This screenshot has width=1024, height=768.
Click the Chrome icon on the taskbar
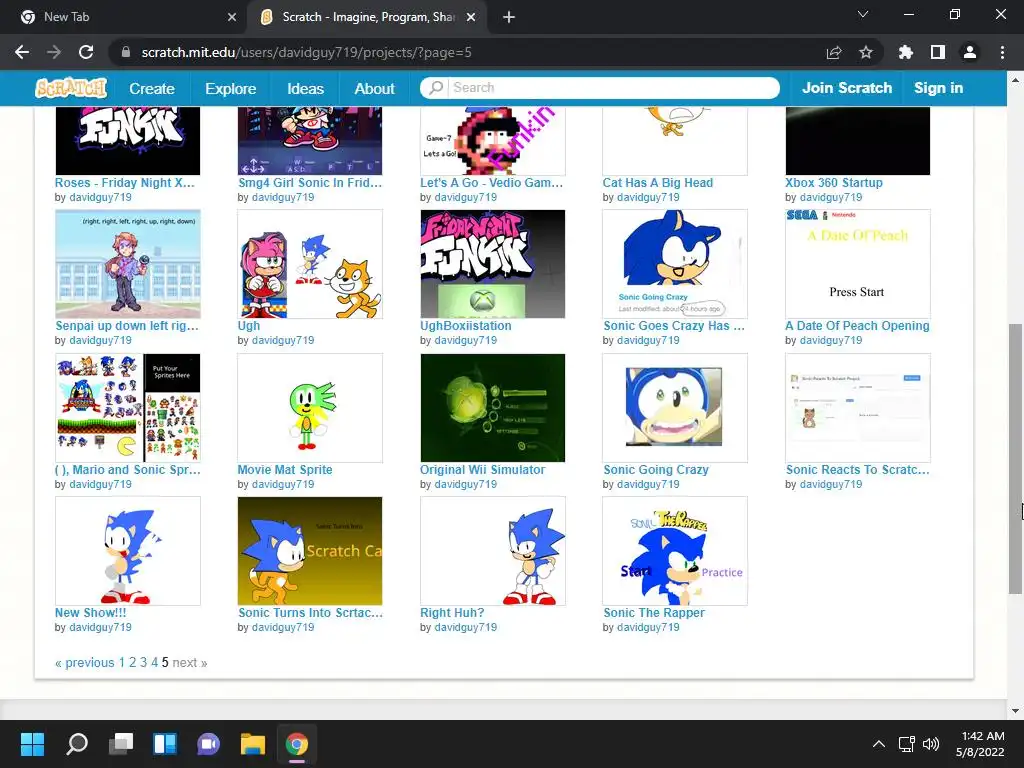pos(296,744)
